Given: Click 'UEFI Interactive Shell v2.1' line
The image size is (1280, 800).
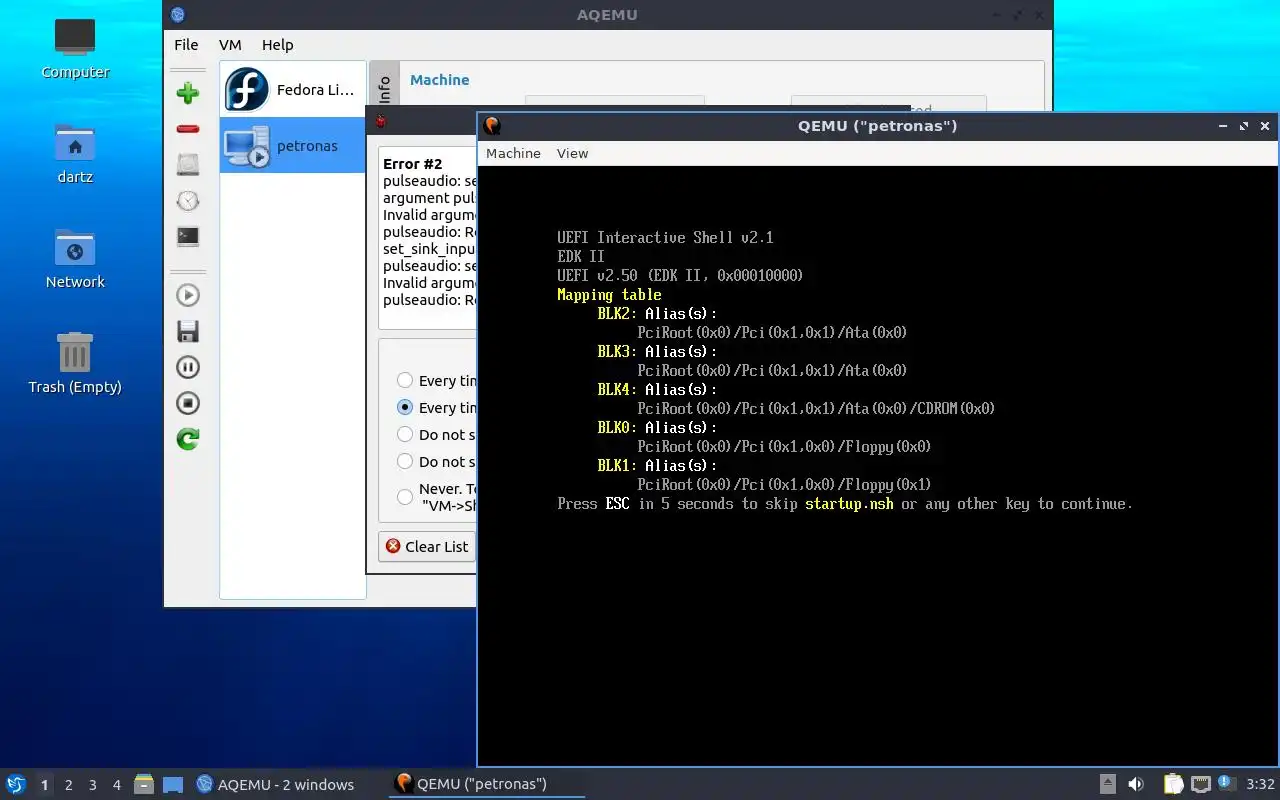Looking at the screenshot, I should tap(665, 237).
